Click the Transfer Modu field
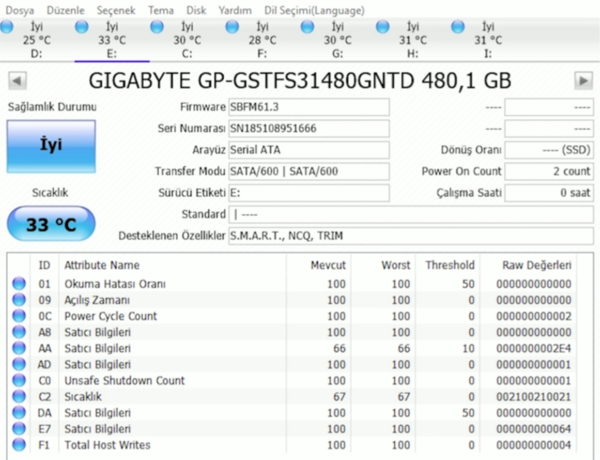This screenshot has width=600, height=460. pos(309,171)
